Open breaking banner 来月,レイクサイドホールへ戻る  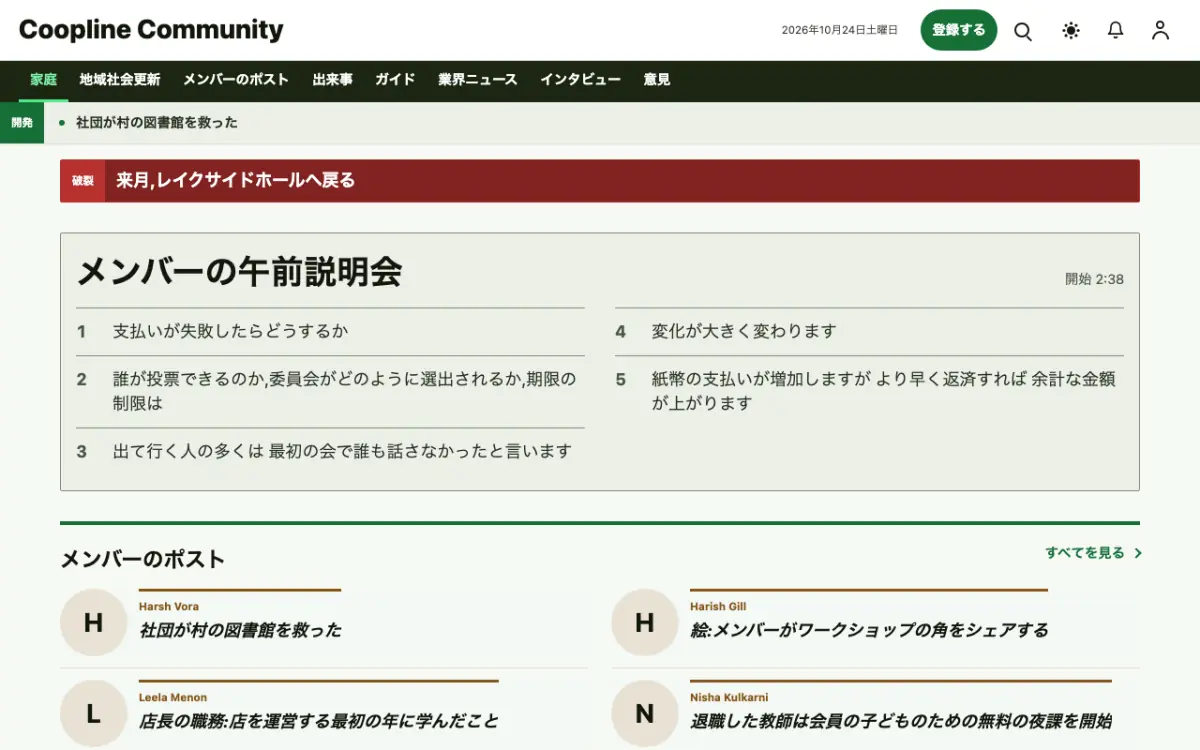click(x=236, y=181)
